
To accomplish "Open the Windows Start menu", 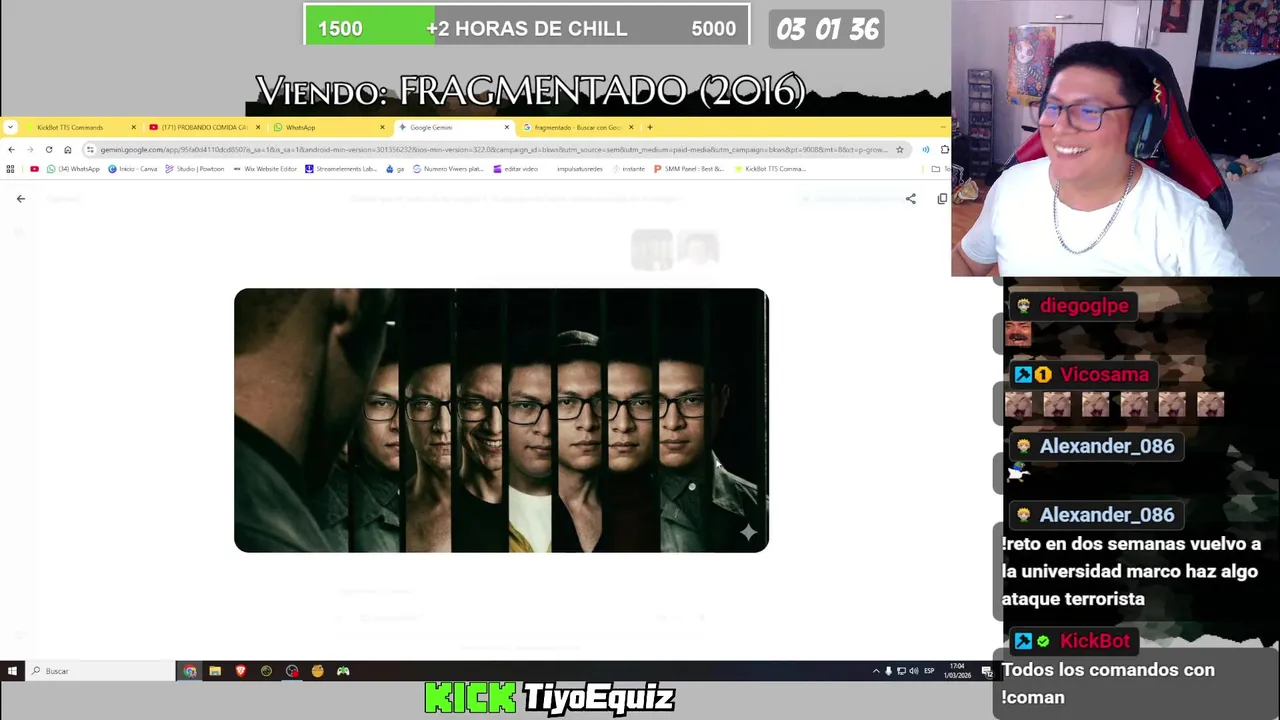I will (x=12, y=671).
